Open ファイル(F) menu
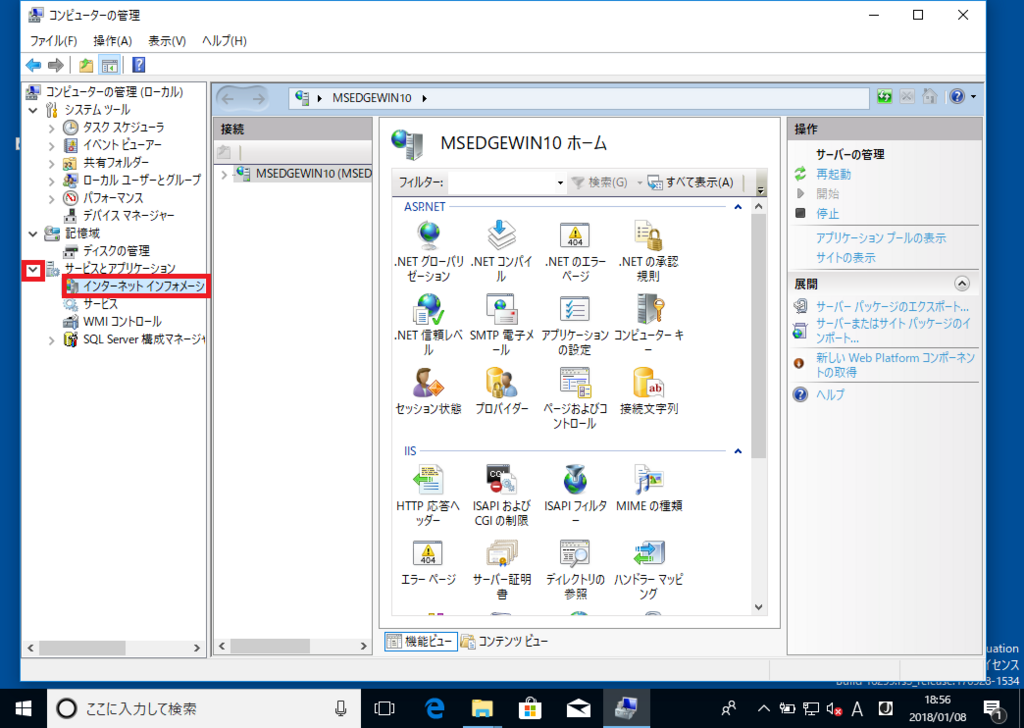Image resolution: width=1024 pixels, height=728 pixels. 54,40
